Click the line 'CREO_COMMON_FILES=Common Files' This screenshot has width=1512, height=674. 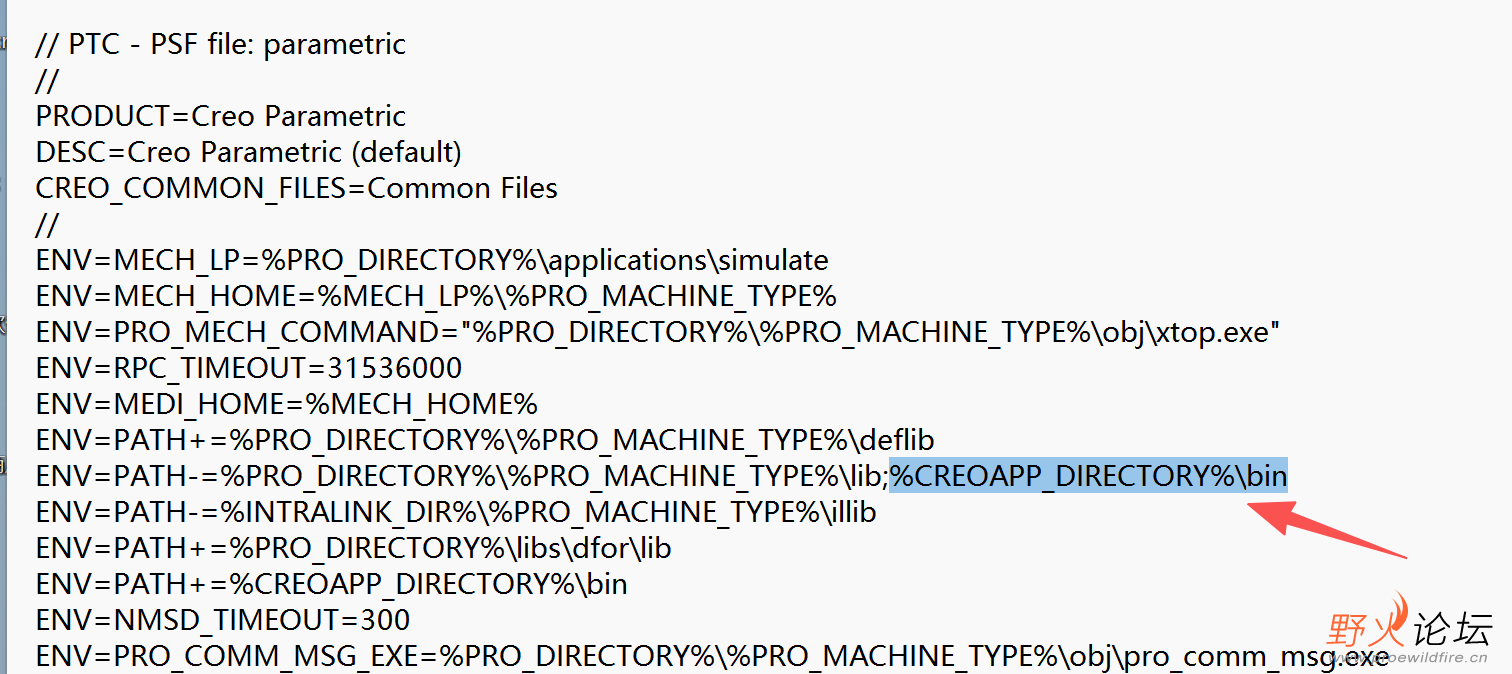pyautogui.click(x=296, y=188)
